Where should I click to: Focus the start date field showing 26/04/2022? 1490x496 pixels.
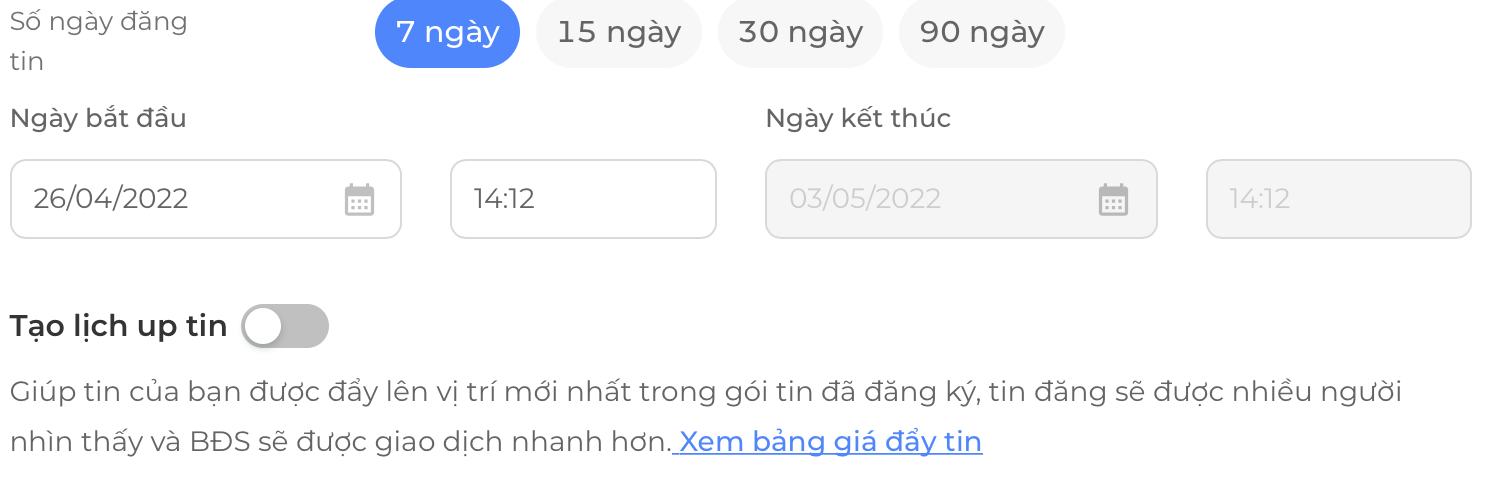click(x=206, y=199)
